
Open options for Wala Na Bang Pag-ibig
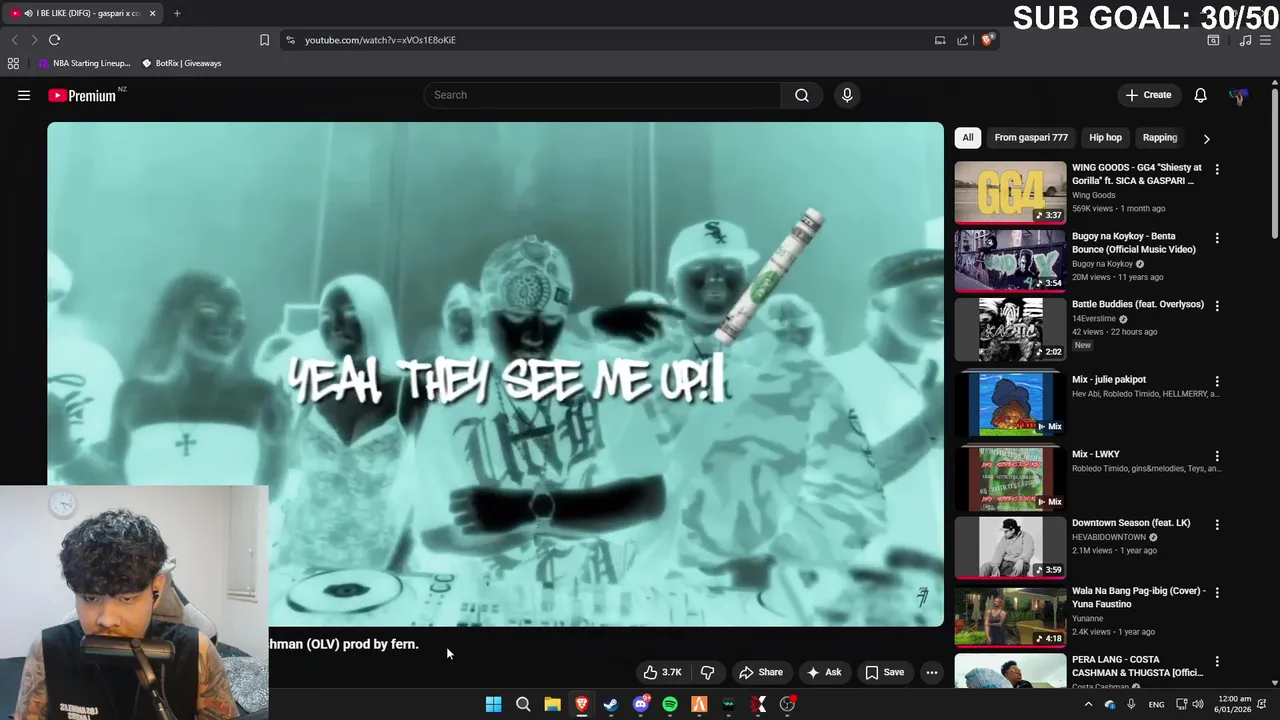[x=1217, y=593]
